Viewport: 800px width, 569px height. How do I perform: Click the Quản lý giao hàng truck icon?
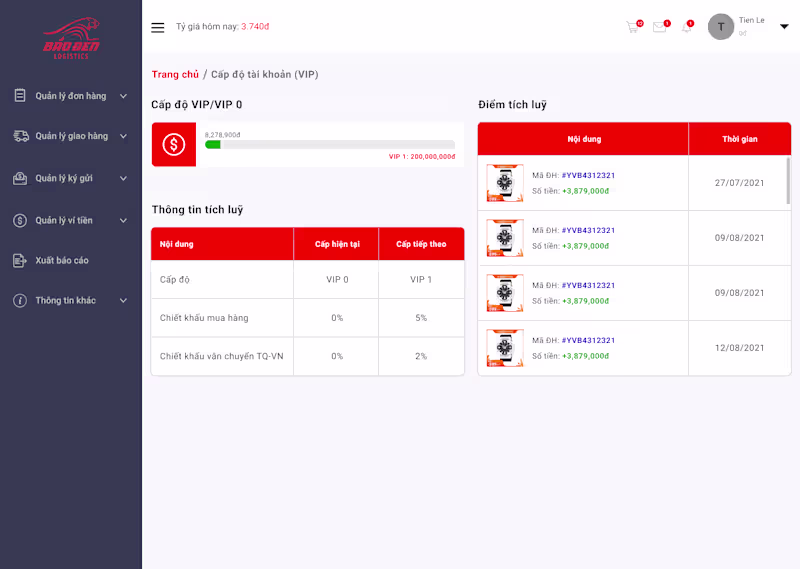pyautogui.click(x=20, y=136)
